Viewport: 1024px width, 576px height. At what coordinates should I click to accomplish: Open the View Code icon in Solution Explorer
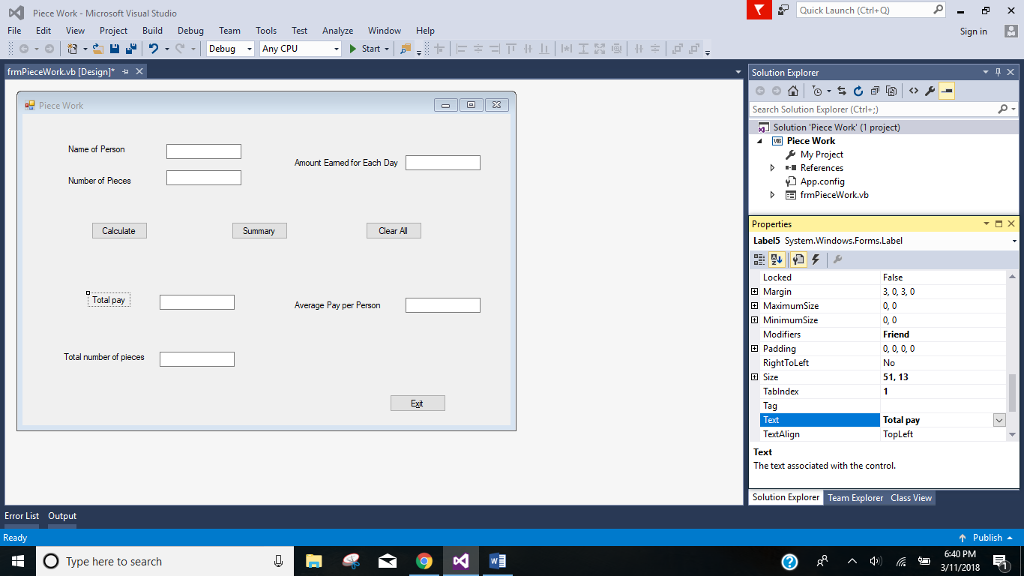pyautogui.click(x=913, y=90)
